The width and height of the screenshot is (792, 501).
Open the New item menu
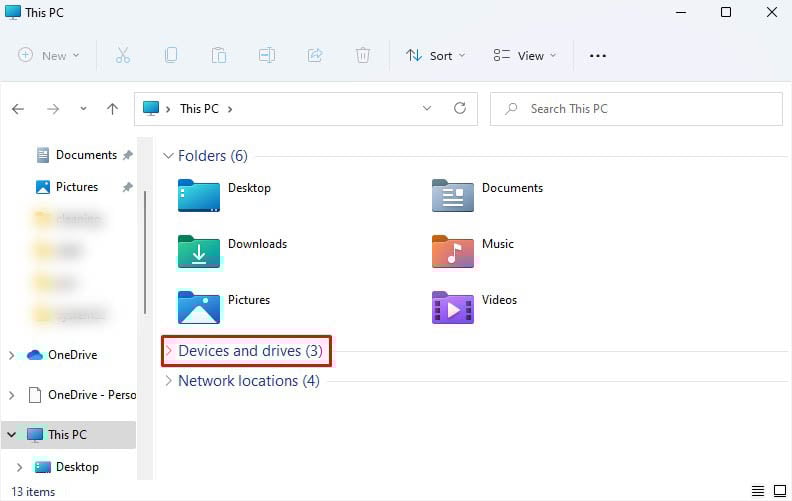[x=48, y=56]
